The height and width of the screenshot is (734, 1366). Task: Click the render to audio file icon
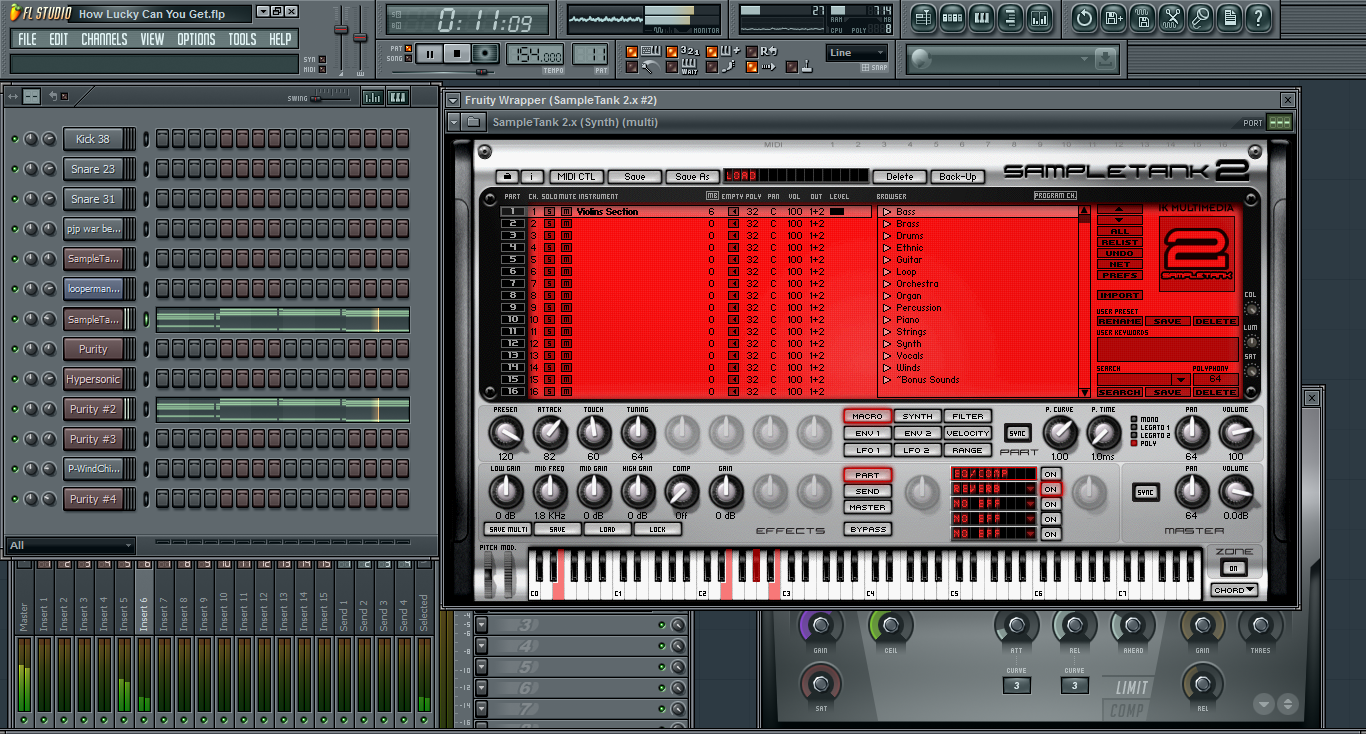(x=1143, y=17)
